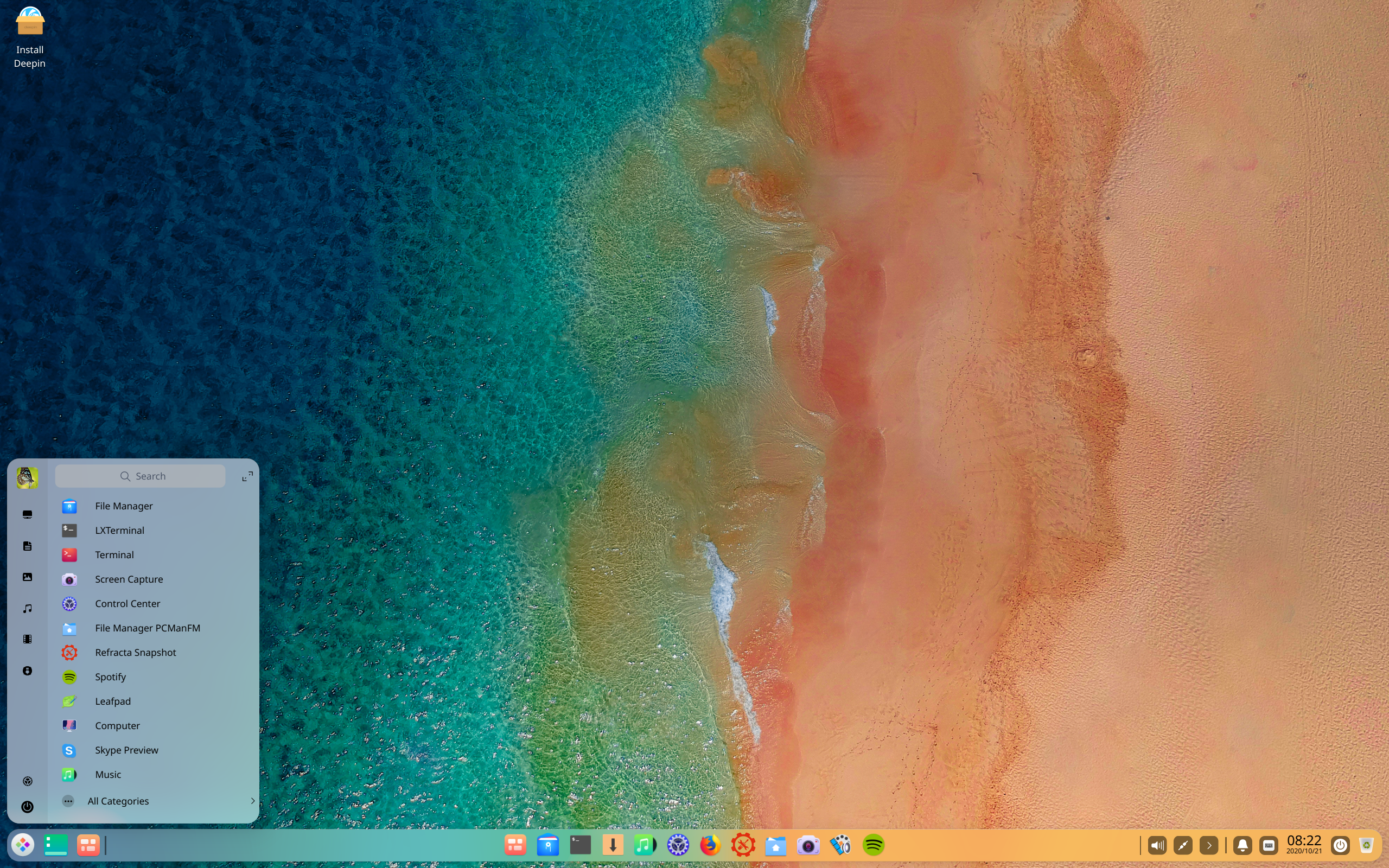Open PCManFM home folder dock icon

(x=775, y=846)
